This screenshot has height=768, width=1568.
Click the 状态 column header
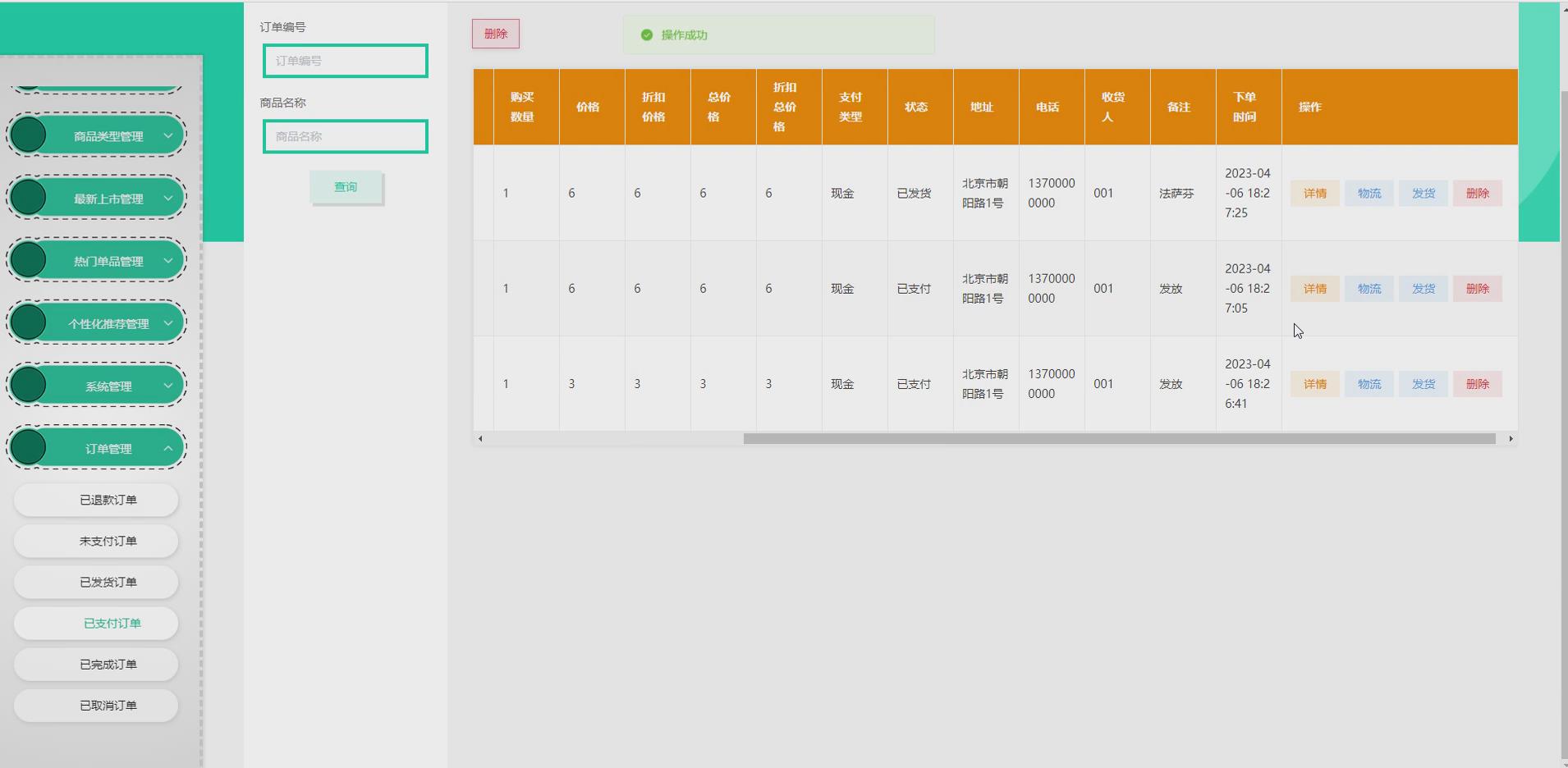tap(920, 107)
